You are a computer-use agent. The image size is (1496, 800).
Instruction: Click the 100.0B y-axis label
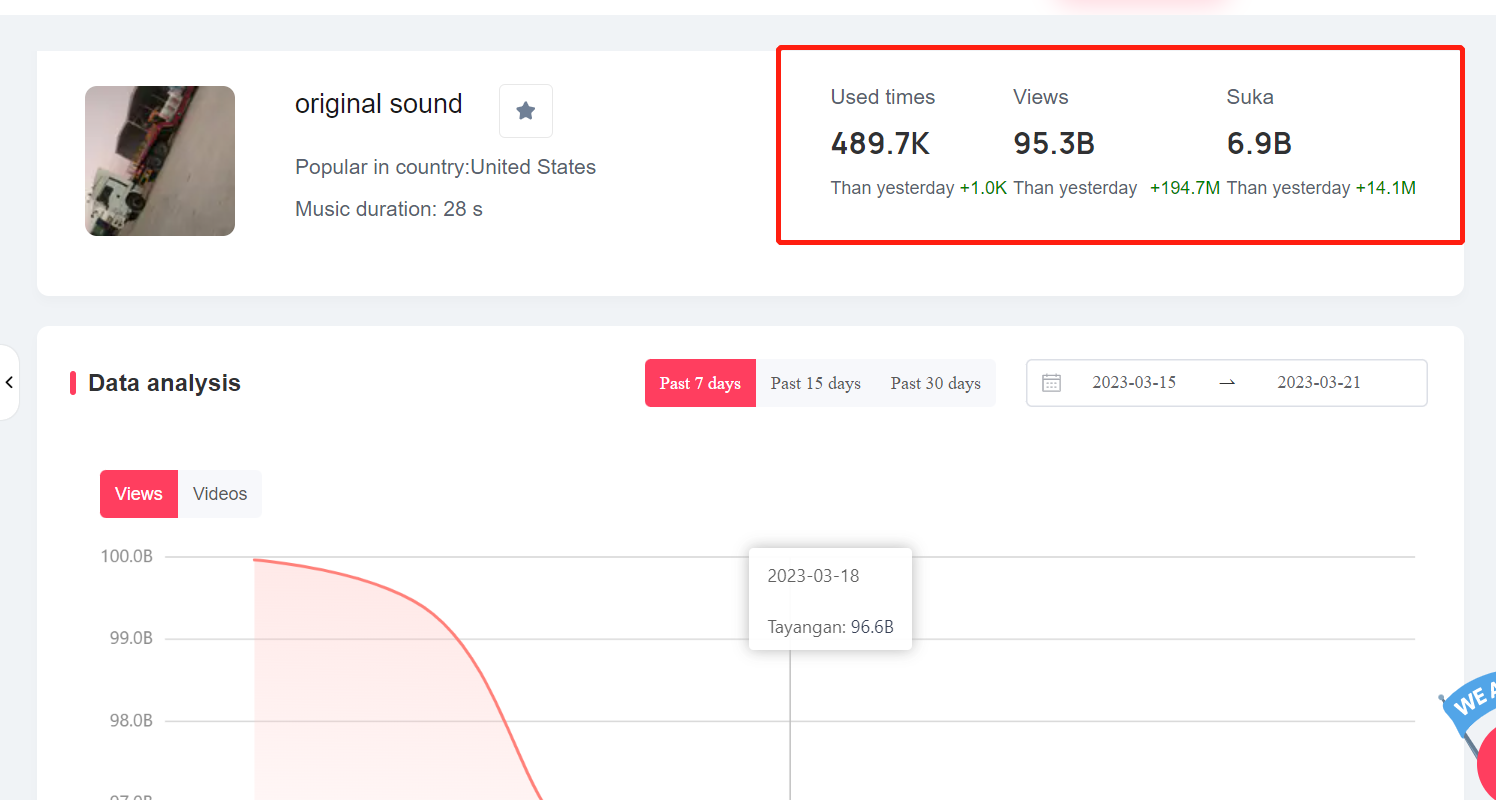pos(127,557)
